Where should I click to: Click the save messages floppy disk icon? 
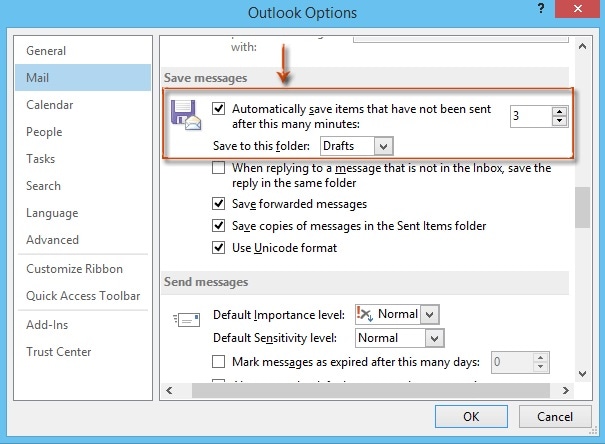click(x=187, y=118)
